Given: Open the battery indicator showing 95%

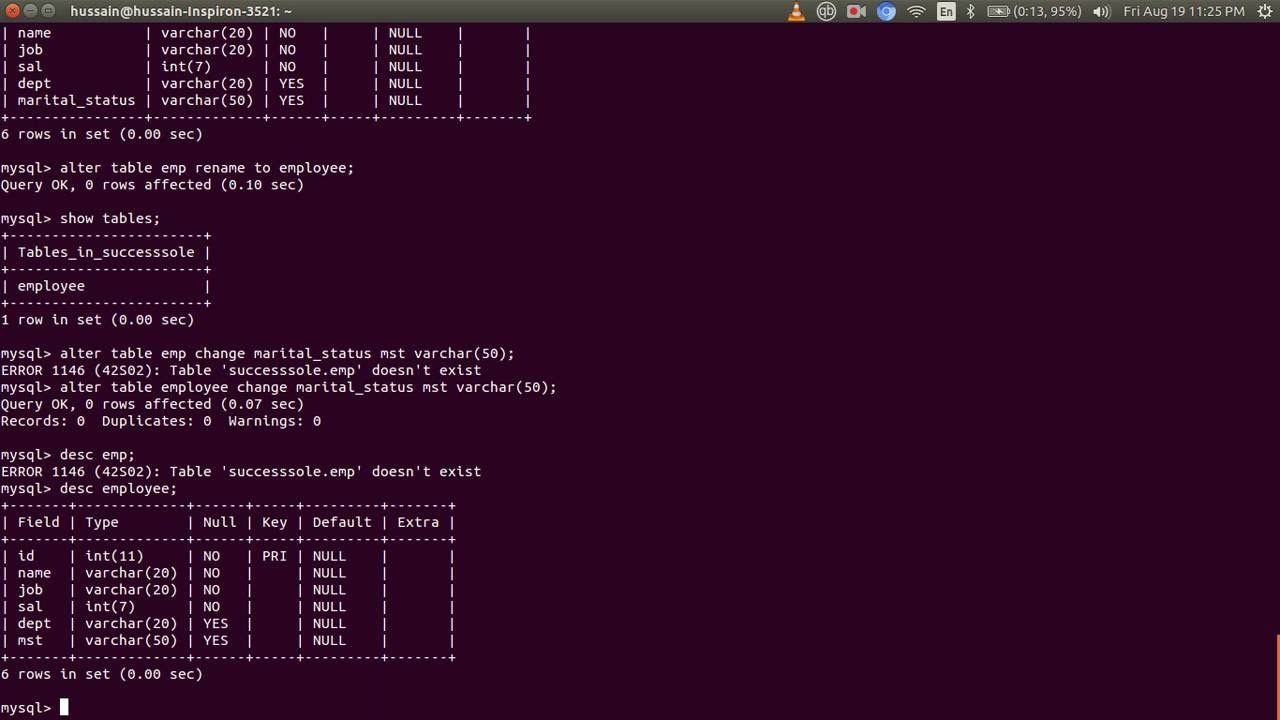Looking at the screenshot, I should [1034, 11].
